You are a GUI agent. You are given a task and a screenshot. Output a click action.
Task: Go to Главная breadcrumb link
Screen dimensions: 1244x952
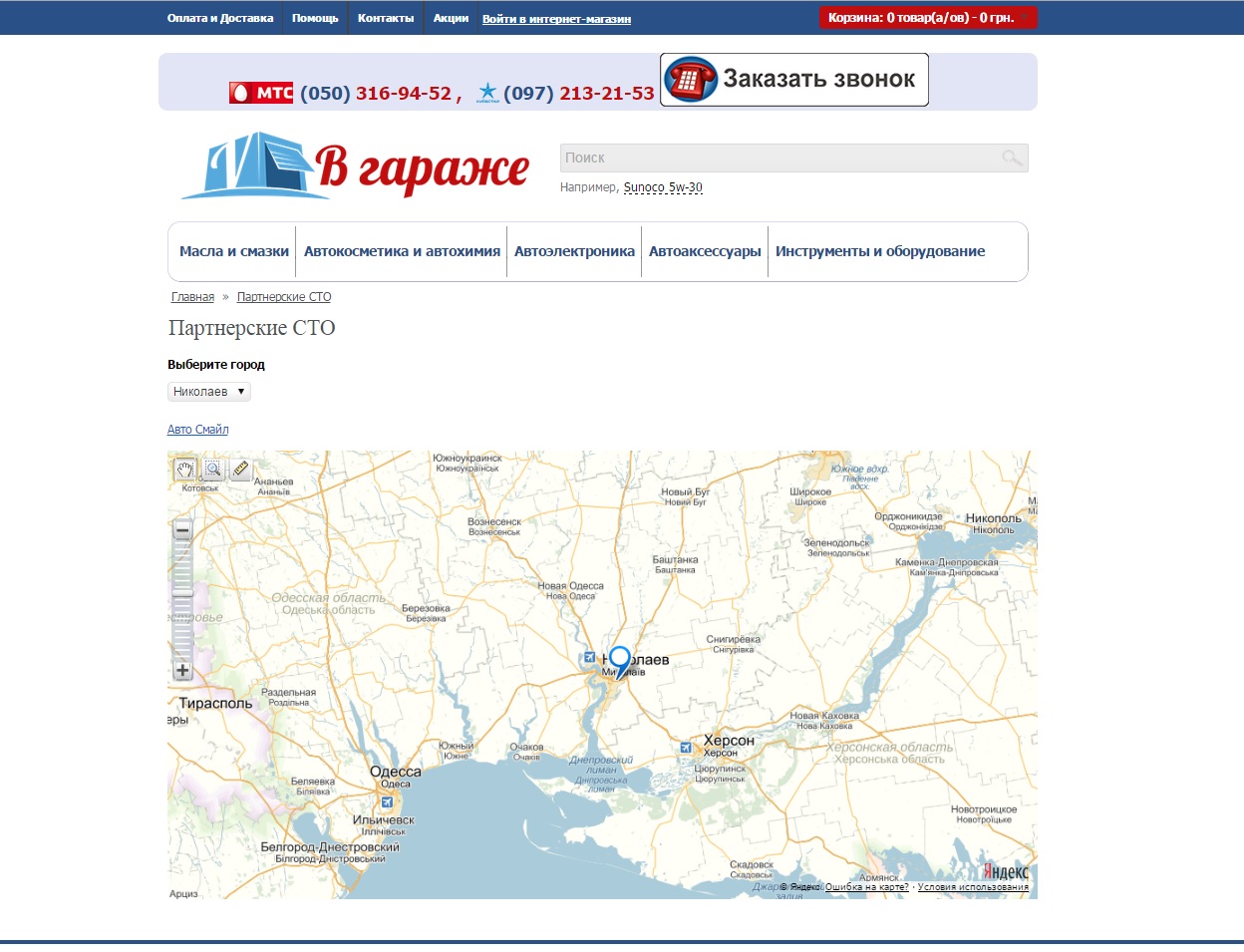coord(192,297)
